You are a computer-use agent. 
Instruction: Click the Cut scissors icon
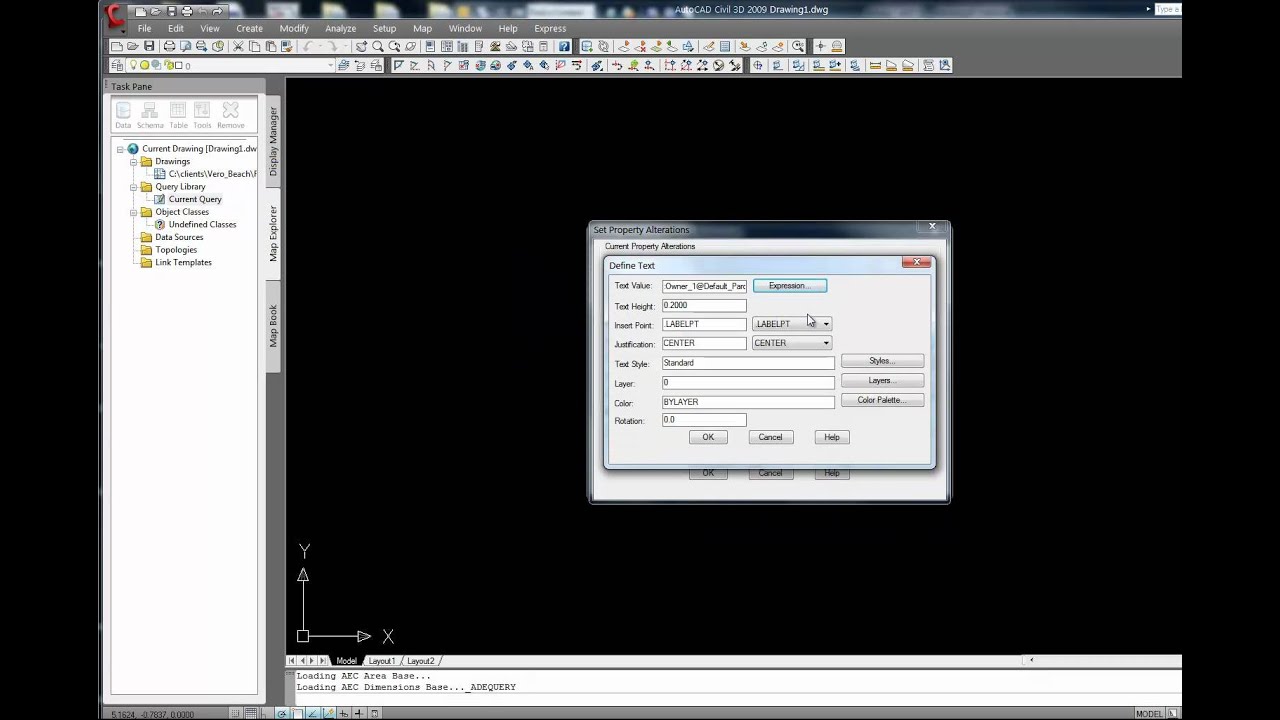point(237,46)
